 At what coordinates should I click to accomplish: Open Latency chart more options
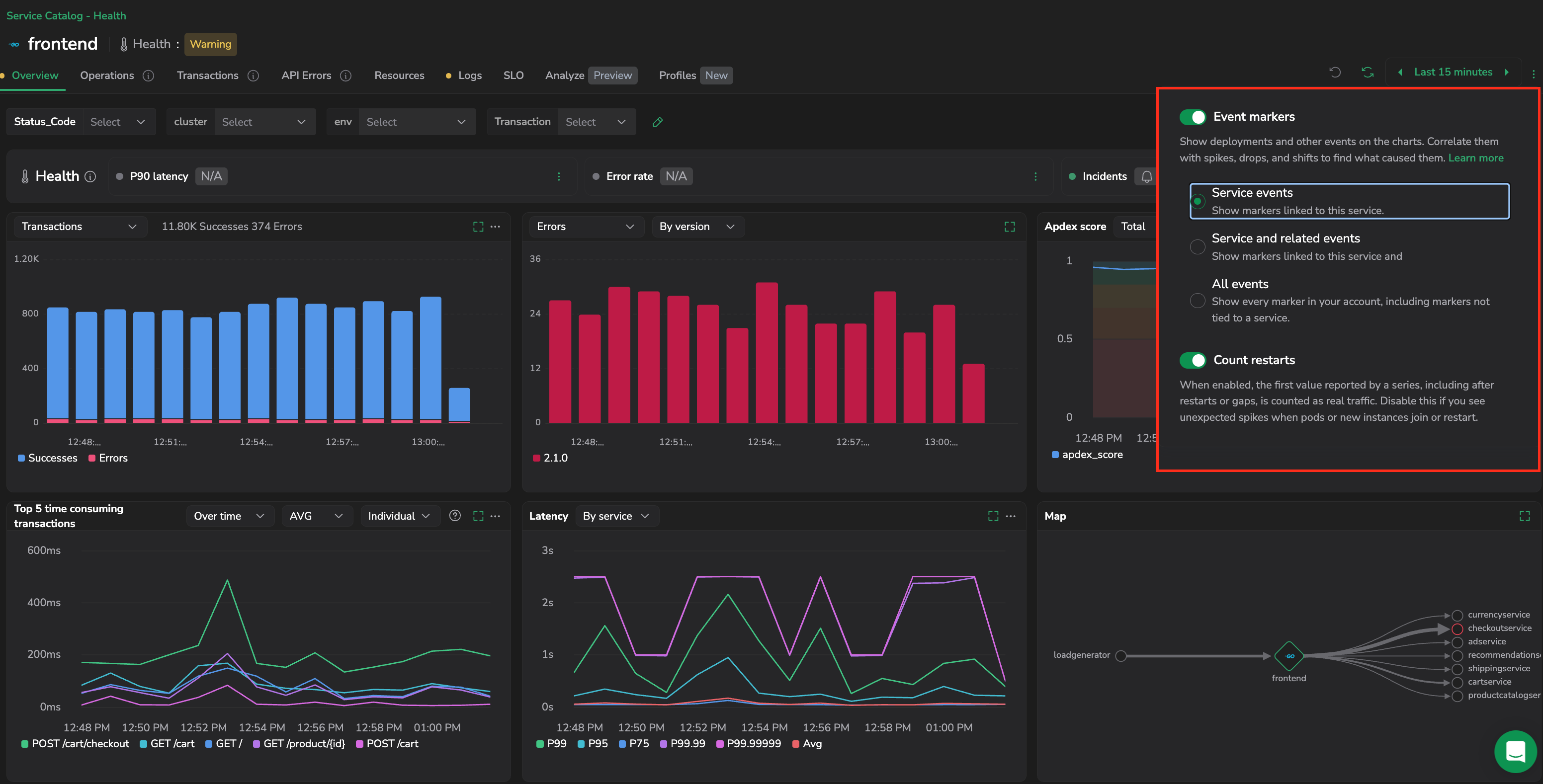coord(1011,516)
